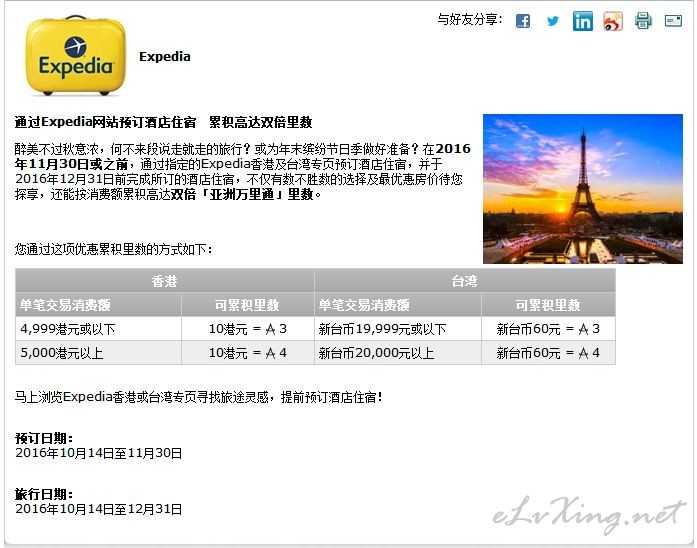Click the headline 通过Expedia网站预订酒店住宿
The width and height of the screenshot is (697, 548).
coord(105,122)
